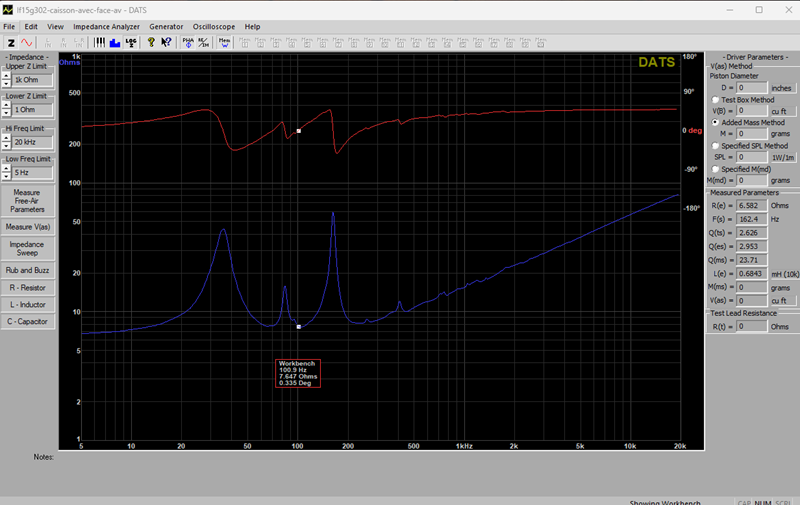The height and width of the screenshot is (505, 800).
Task: Click the L IN left input icon
Action: 48,43
